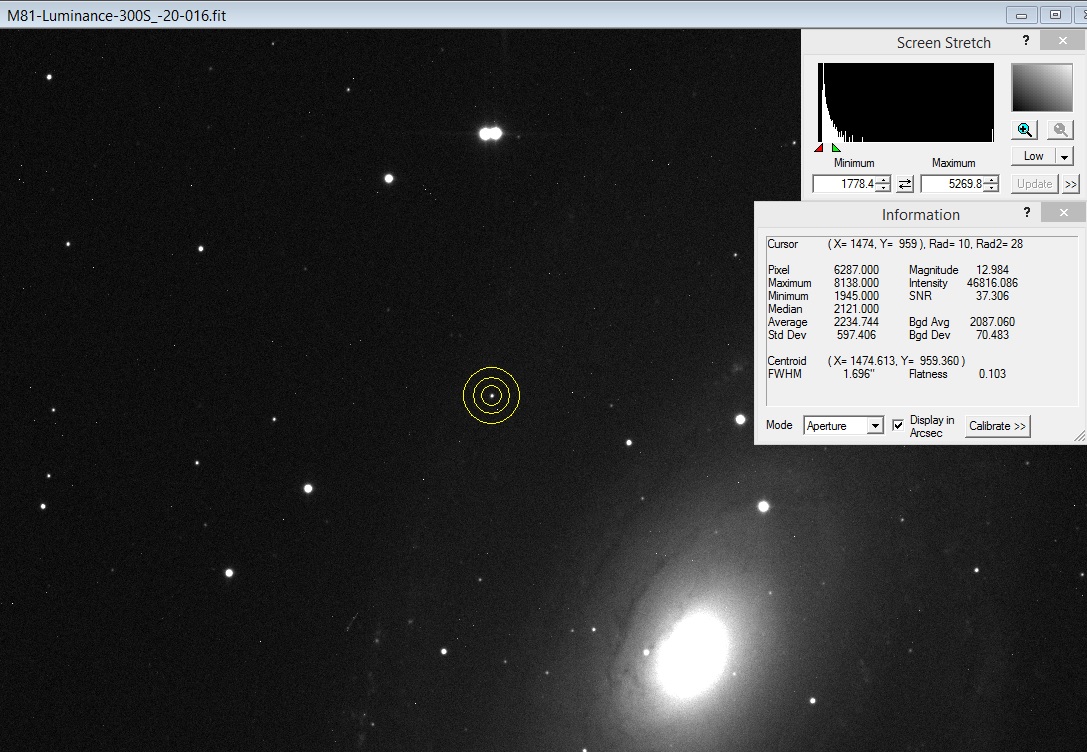Open Information window help via question mark icon
Screen dimensions: 1087x752
click(x=1026, y=212)
